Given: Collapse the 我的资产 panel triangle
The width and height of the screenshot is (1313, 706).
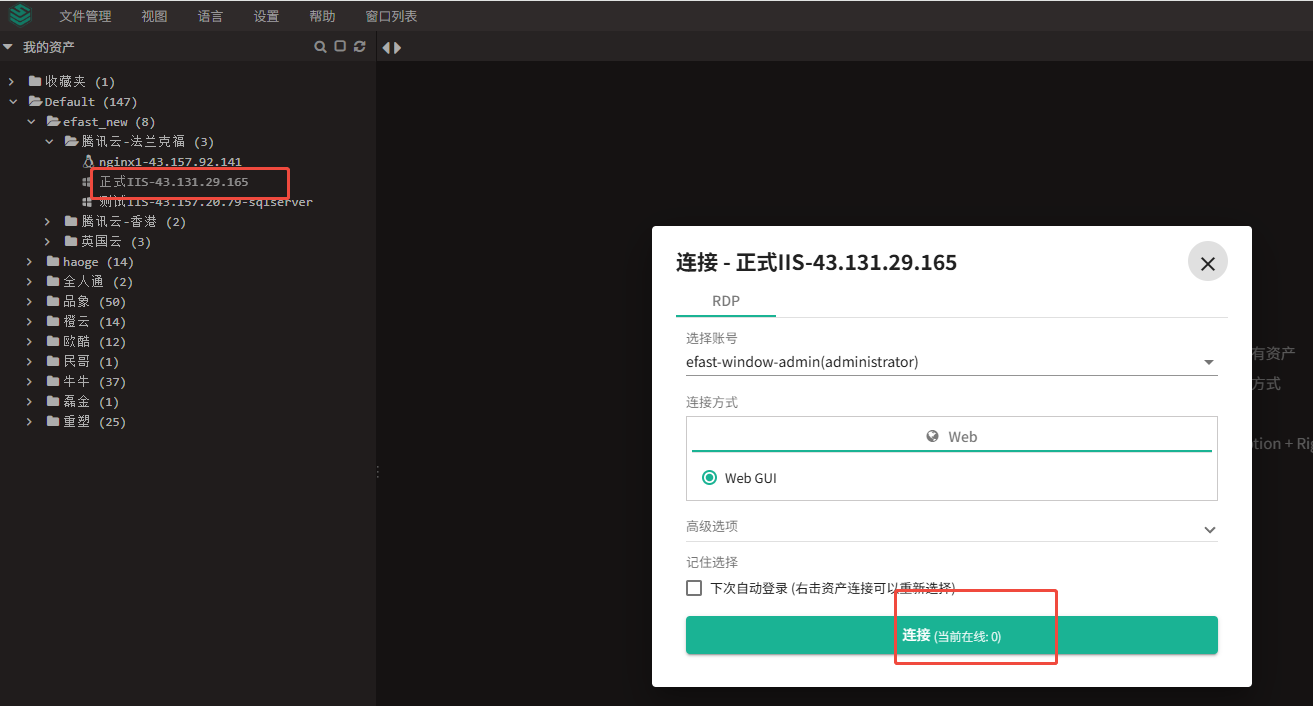Looking at the screenshot, I should tap(8, 46).
